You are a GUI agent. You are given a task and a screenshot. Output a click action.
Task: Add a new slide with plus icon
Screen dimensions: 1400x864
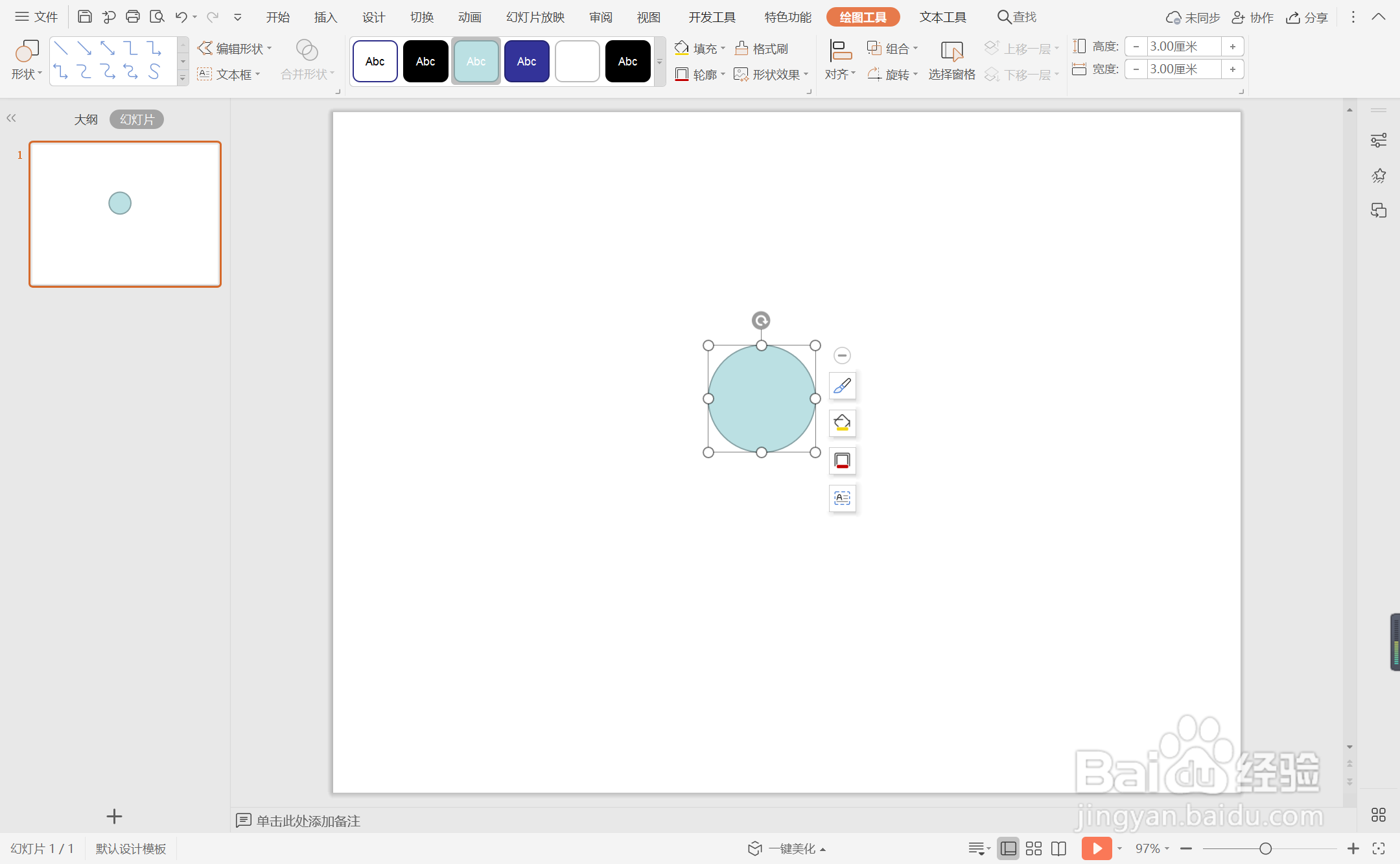tap(114, 816)
